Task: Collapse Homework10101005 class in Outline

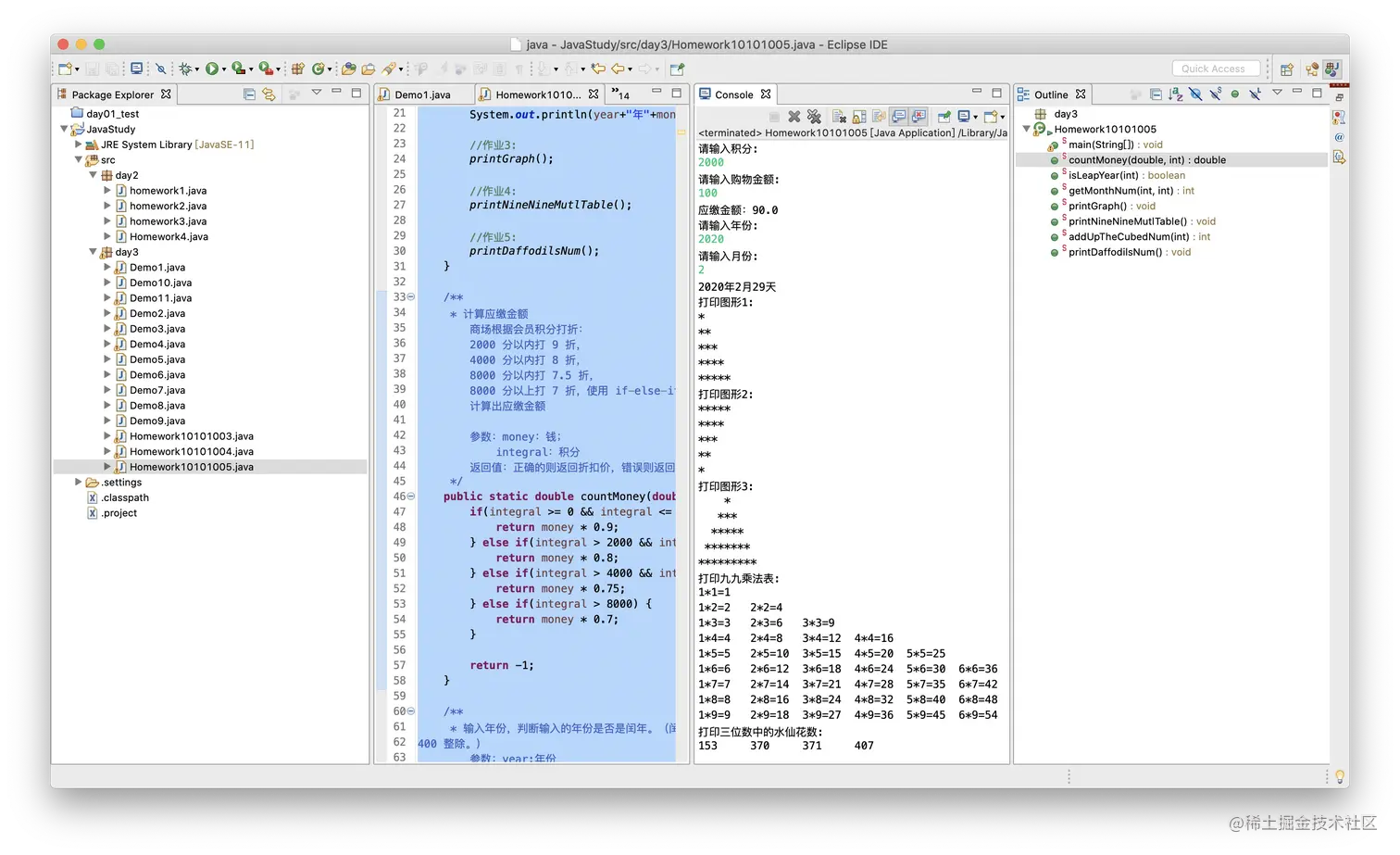Action: [x=1026, y=129]
